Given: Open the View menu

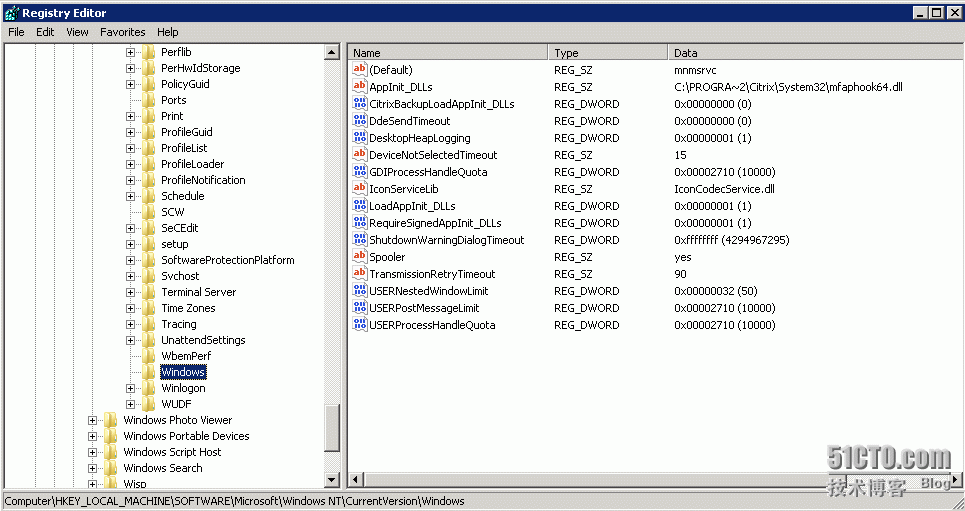Looking at the screenshot, I should [x=78, y=32].
